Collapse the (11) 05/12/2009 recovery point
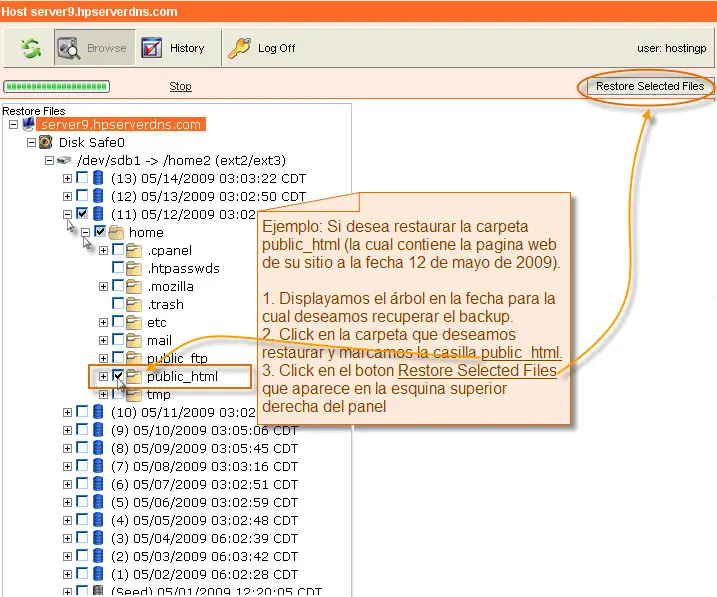717x597 pixels. [67, 214]
